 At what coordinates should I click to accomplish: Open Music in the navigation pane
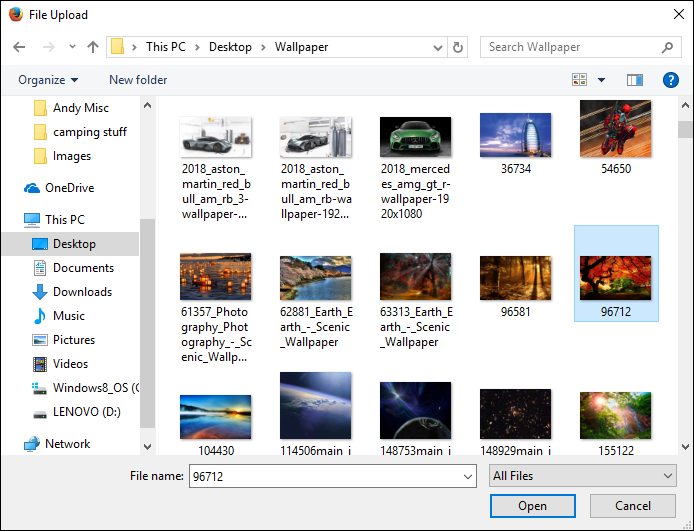58,316
